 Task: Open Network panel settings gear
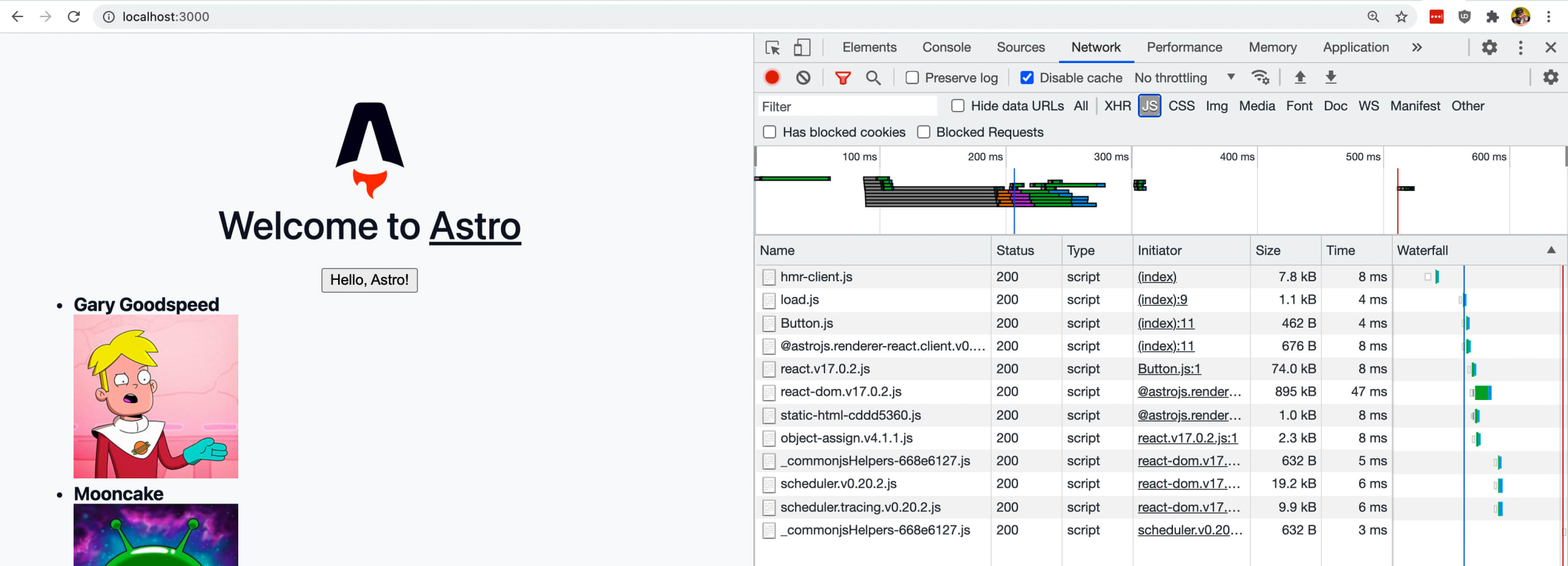pos(1550,77)
